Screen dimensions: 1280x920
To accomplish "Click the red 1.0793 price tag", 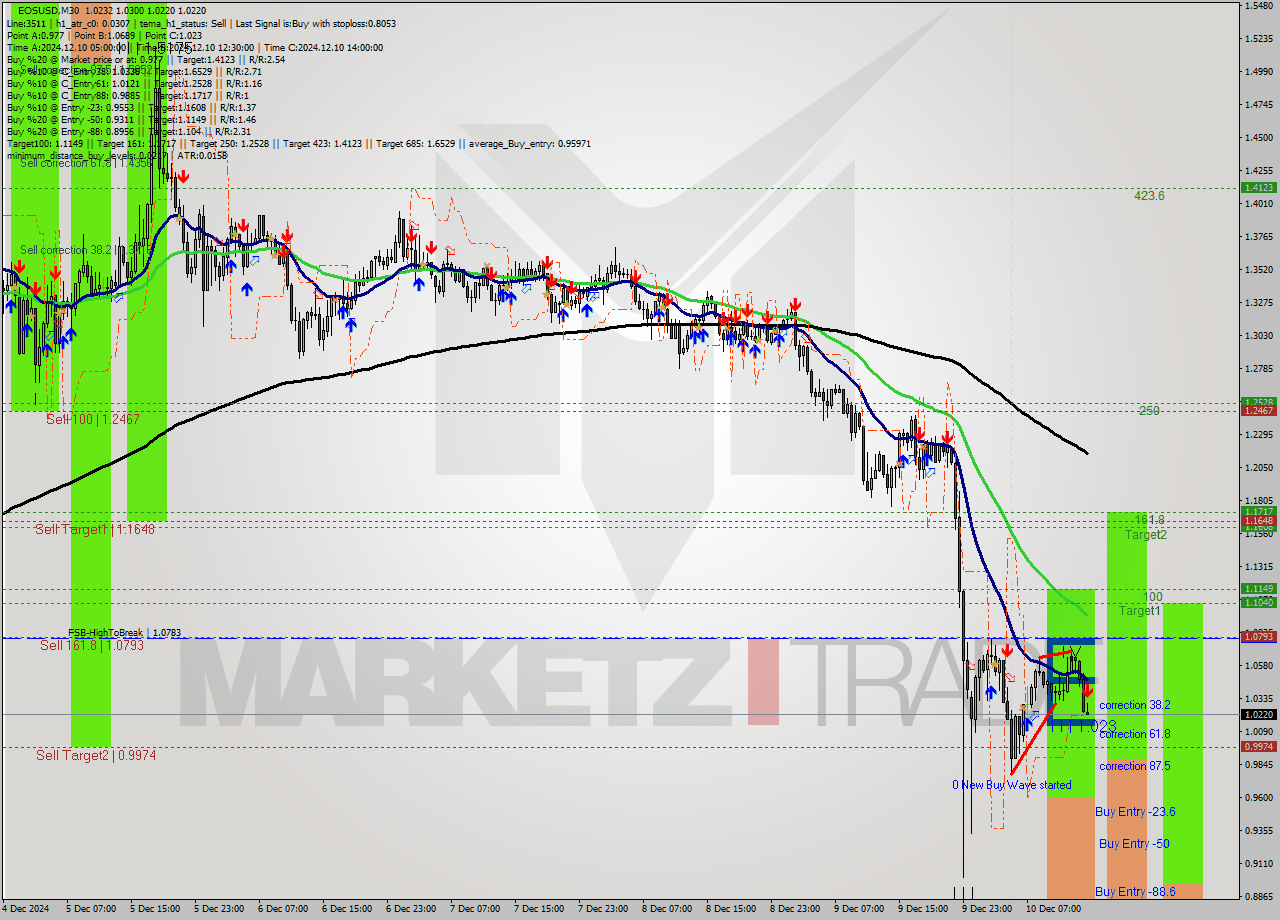I will click(1258, 636).
